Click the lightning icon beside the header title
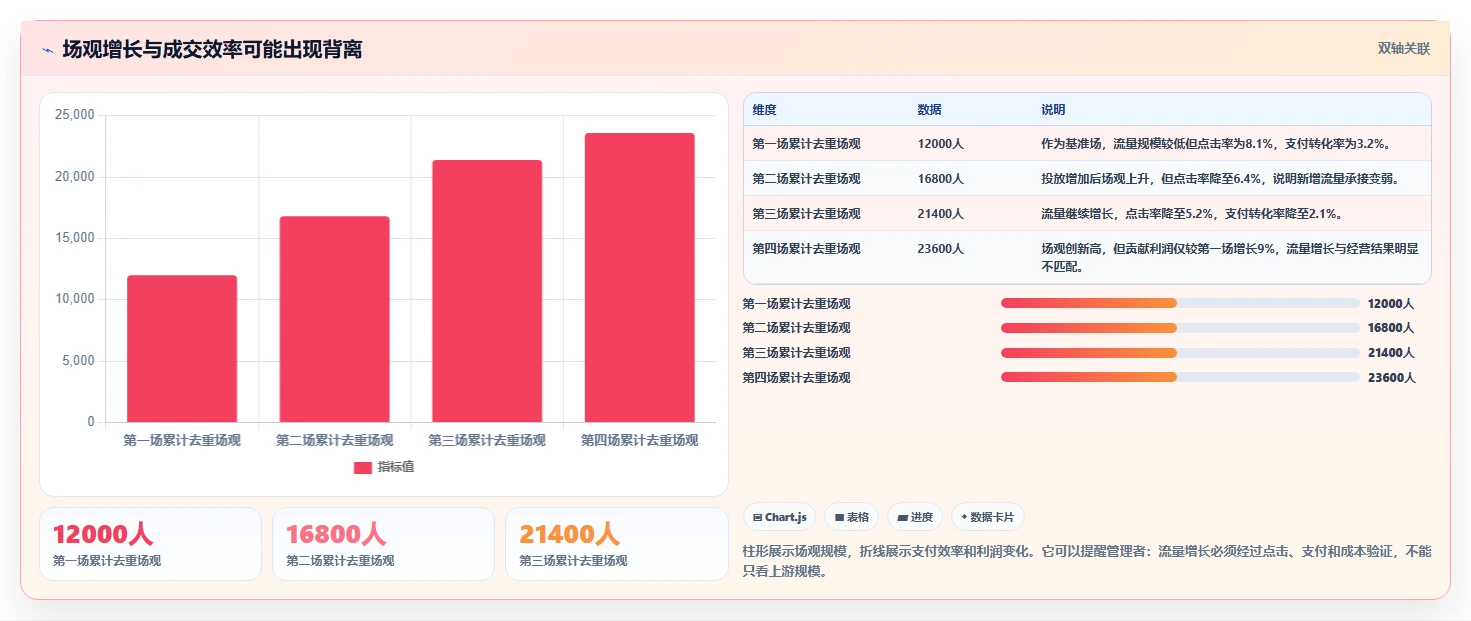This screenshot has width=1471, height=621. [47, 50]
